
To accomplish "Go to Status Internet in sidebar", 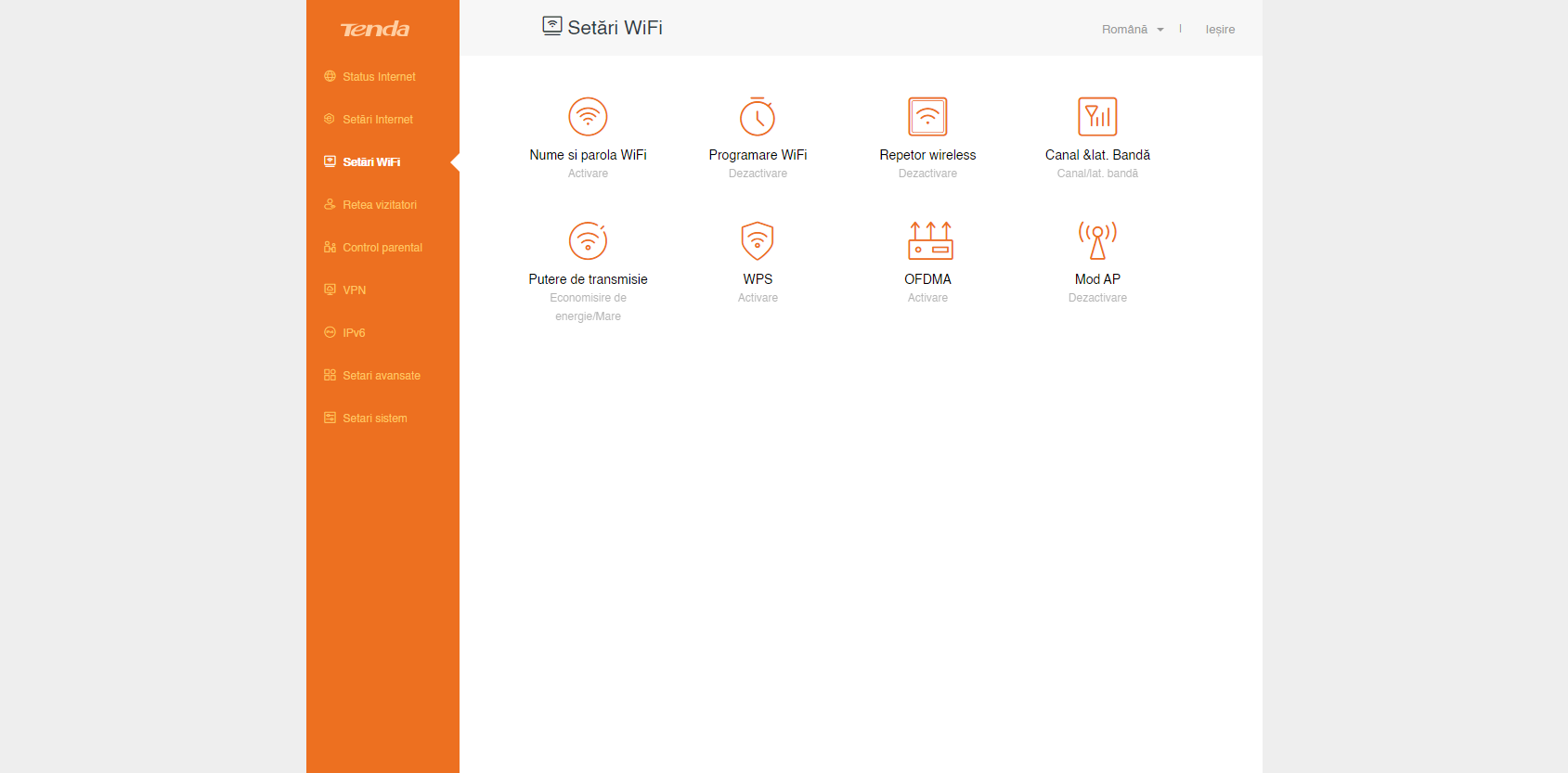I will pyautogui.click(x=379, y=77).
